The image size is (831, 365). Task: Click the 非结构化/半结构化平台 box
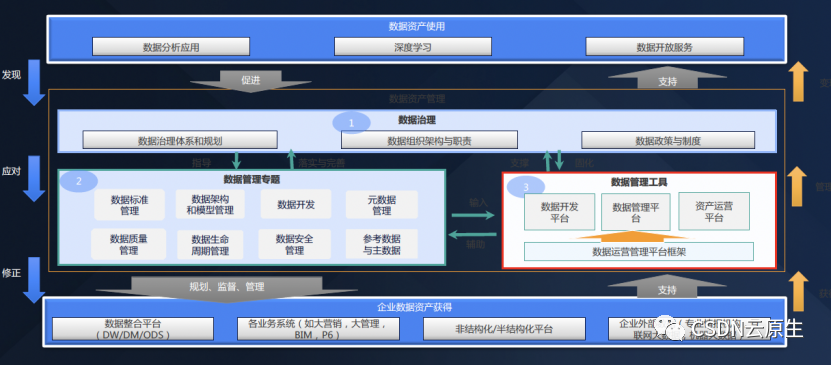tap(504, 328)
